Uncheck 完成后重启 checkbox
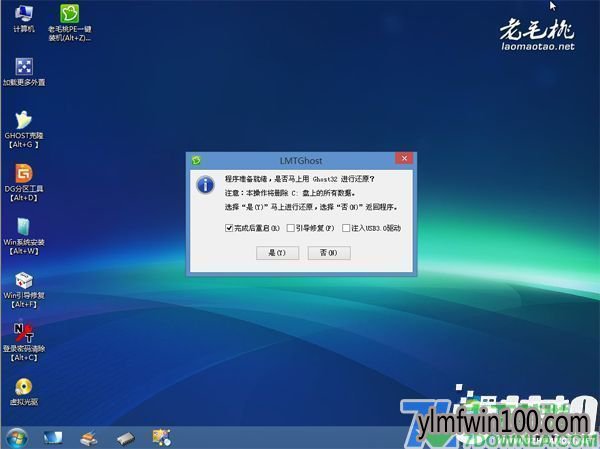Viewport: 600px width, 449px height. point(229,228)
